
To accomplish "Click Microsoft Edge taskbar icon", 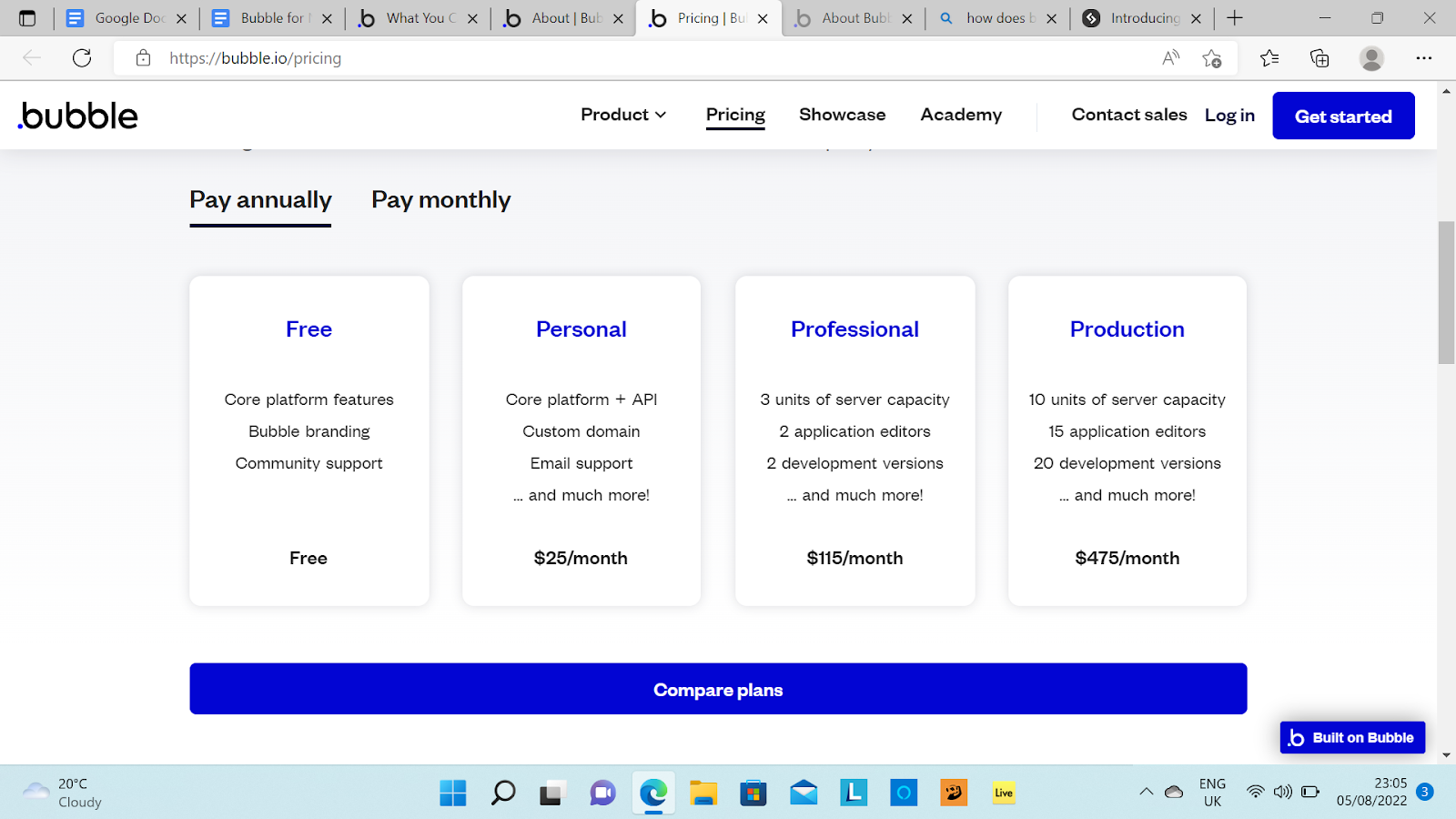I will tap(653, 793).
